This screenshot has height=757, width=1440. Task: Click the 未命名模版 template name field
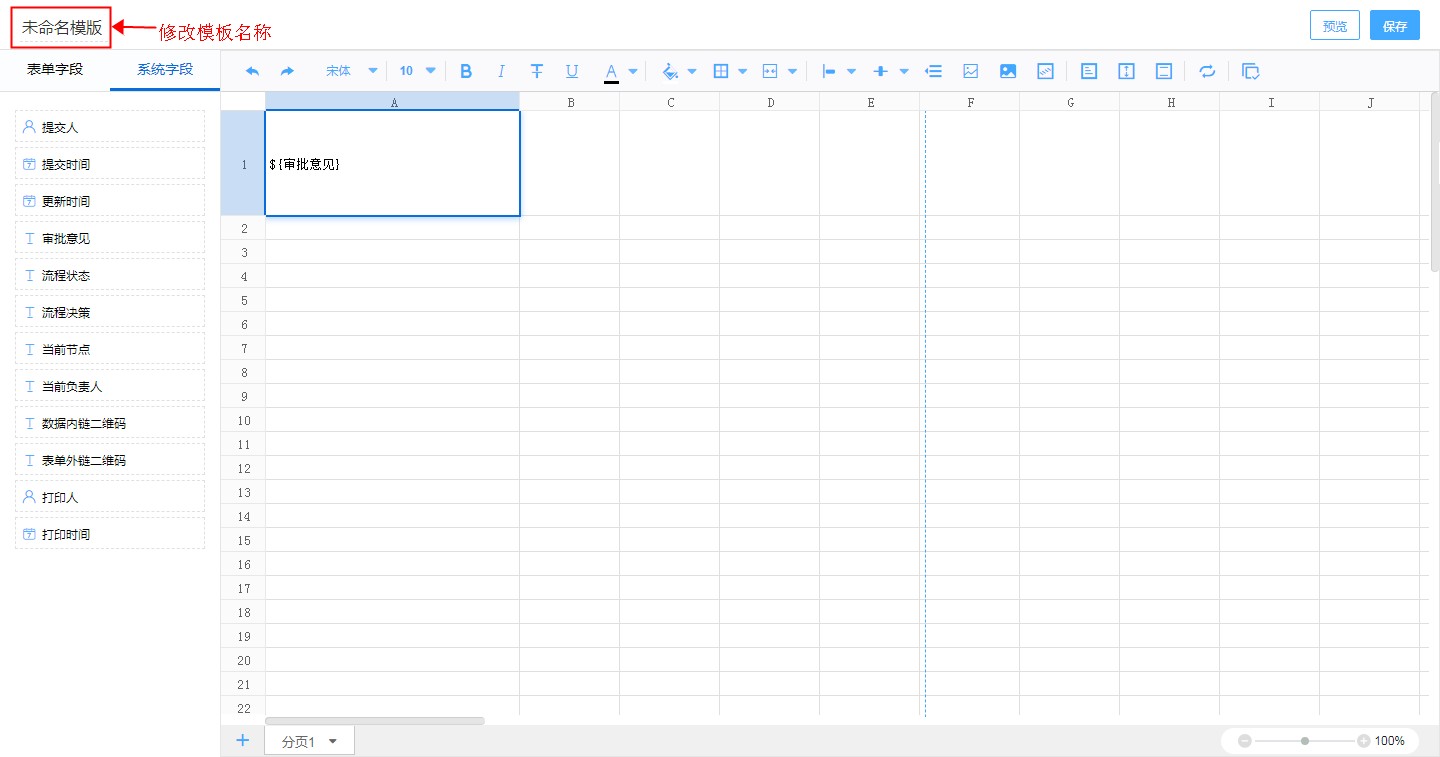[61, 27]
